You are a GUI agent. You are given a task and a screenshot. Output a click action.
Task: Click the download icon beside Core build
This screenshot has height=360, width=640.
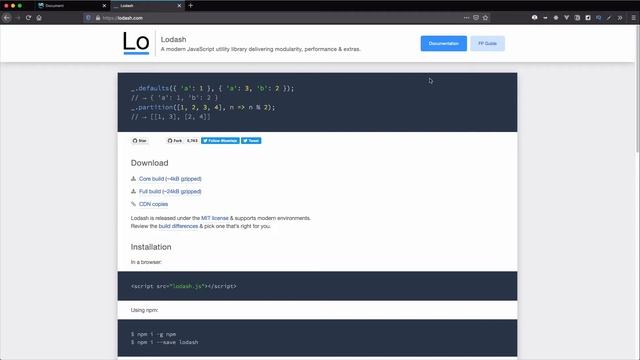point(133,178)
